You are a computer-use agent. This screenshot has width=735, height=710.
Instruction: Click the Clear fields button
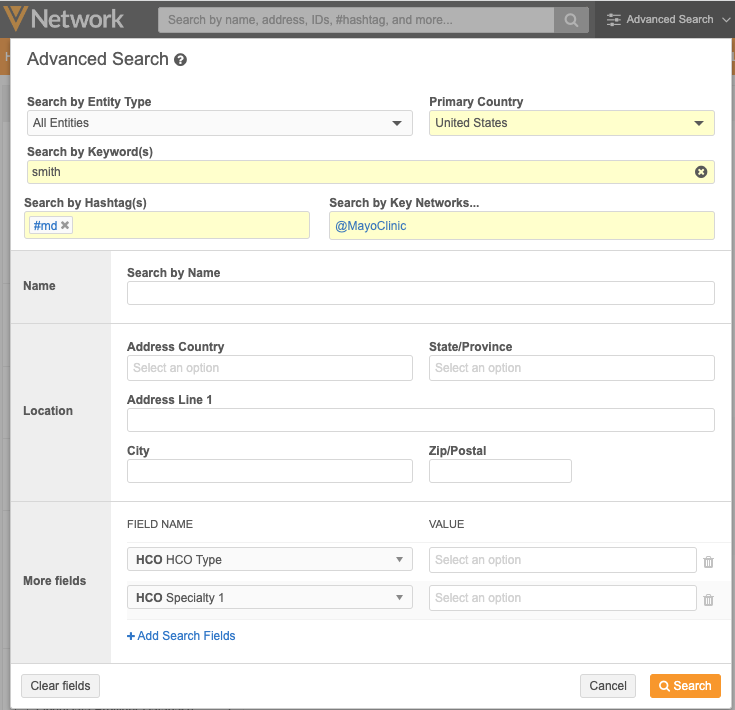60,686
